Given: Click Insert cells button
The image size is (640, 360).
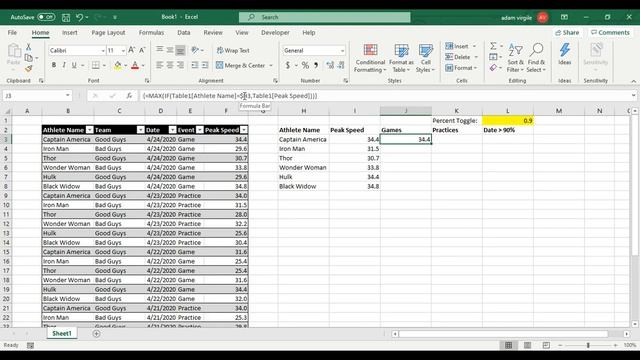Looking at the screenshot, I should pyautogui.click(x=461, y=46).
